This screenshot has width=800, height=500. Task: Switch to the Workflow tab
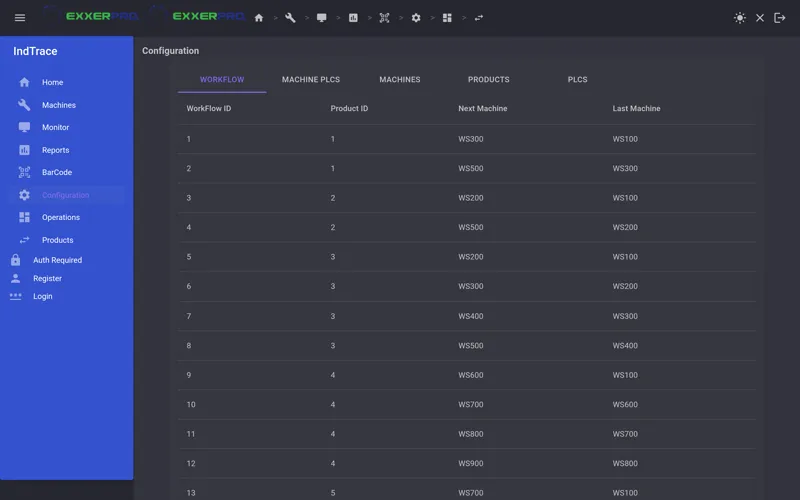click(222, 80)
